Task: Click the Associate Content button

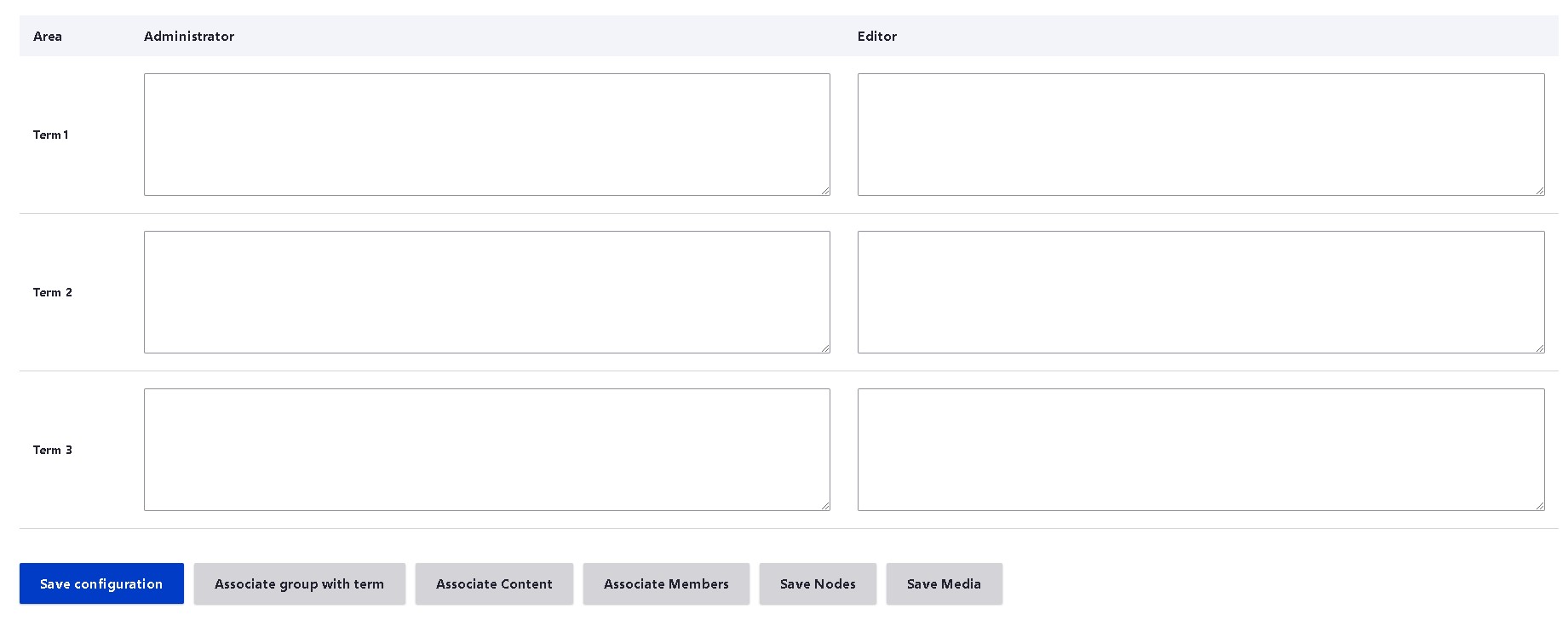Action: coord(494,583)
